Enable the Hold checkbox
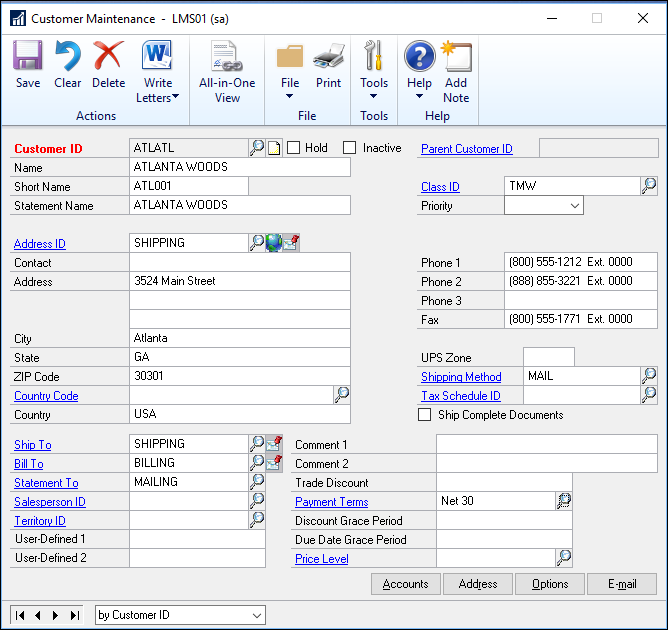 pos(294,148)
